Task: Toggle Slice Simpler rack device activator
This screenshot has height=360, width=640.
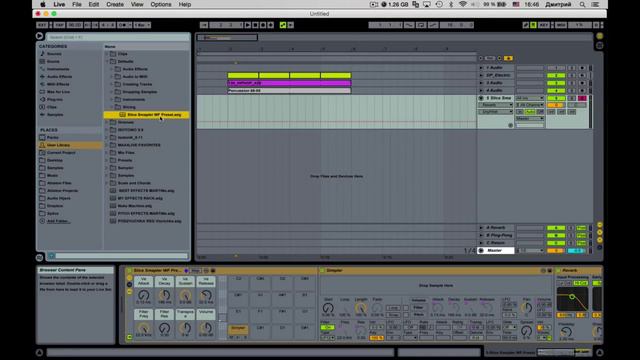Action: [x=129, y=270]
